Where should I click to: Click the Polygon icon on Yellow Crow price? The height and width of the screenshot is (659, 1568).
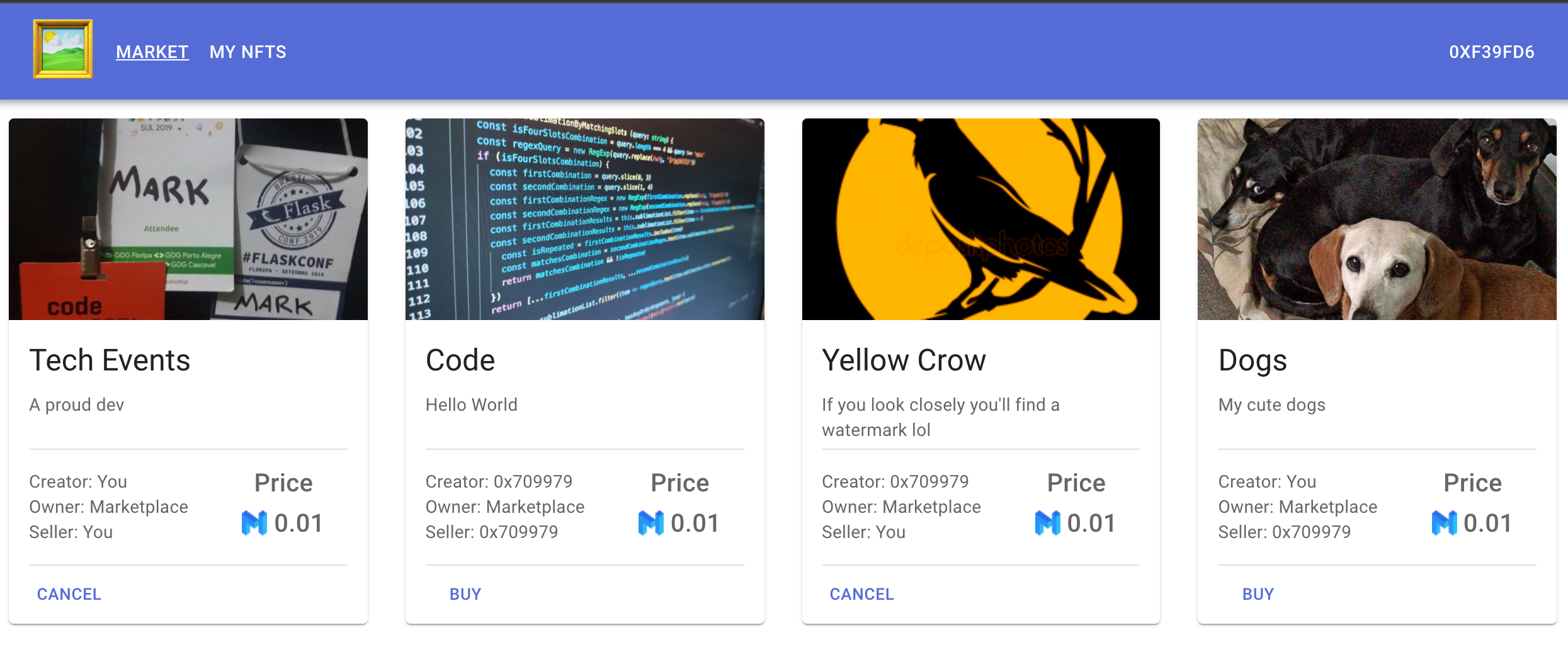pyautogui.click(x=1047, y=523)
